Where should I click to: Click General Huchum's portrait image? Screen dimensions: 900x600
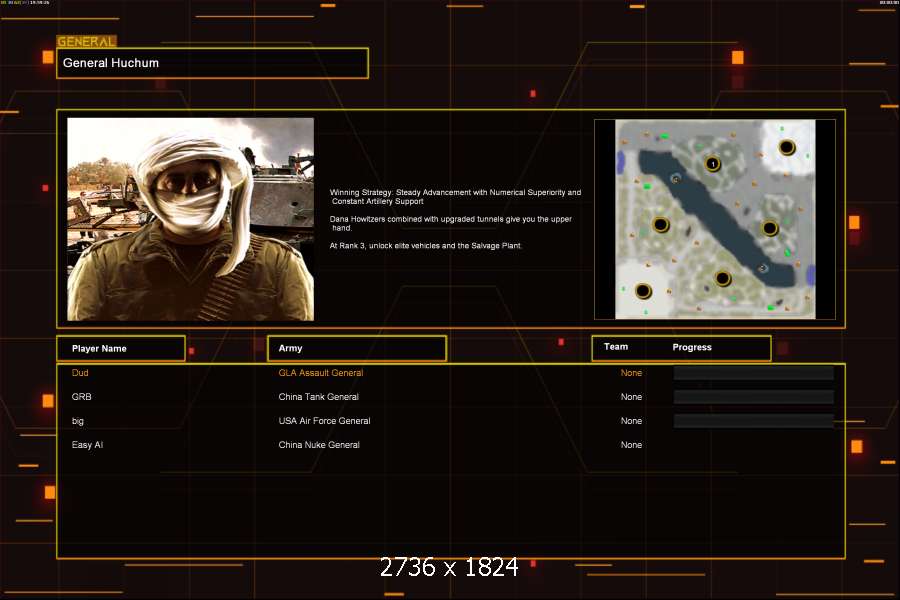190,219
